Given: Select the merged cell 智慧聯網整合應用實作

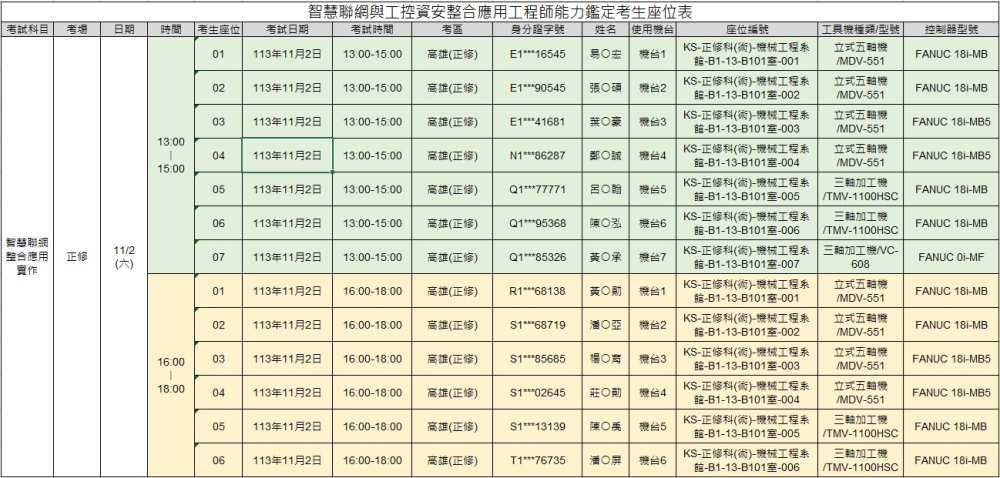Looking at the screenshot, I should (x=27, y=257).
